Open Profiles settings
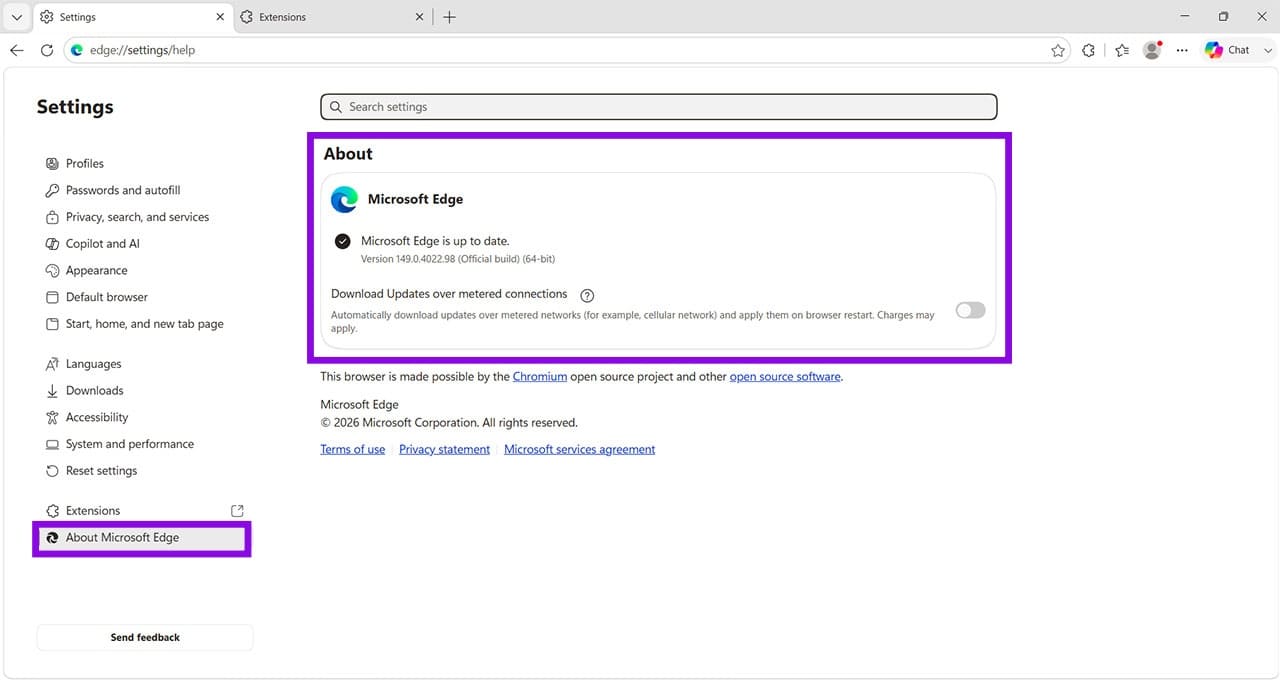The width and height of the screenshot is (1280, 681). pyautogui.click(x=84, y=163)
